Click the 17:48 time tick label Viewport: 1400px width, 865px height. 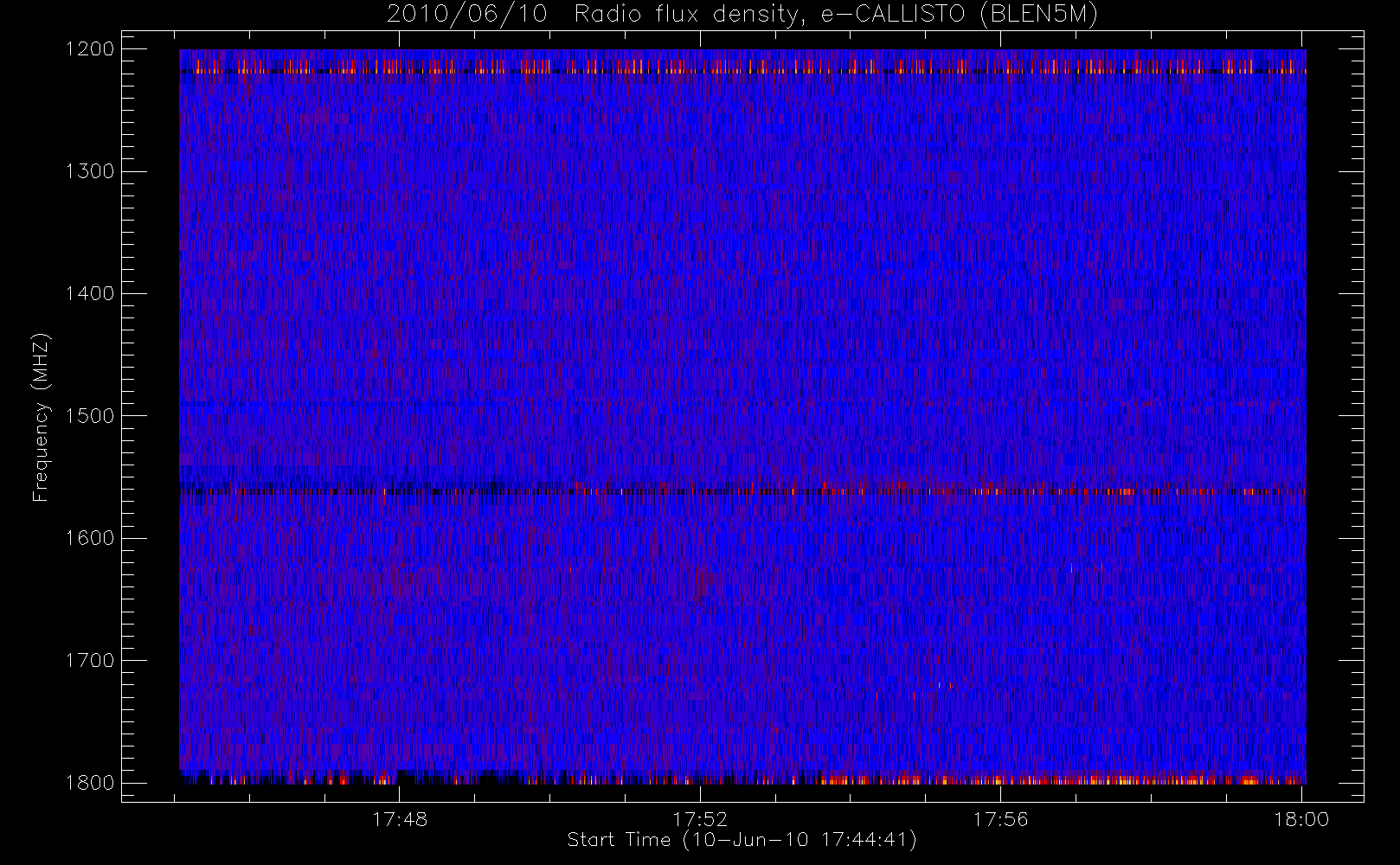tap(400, 819)
